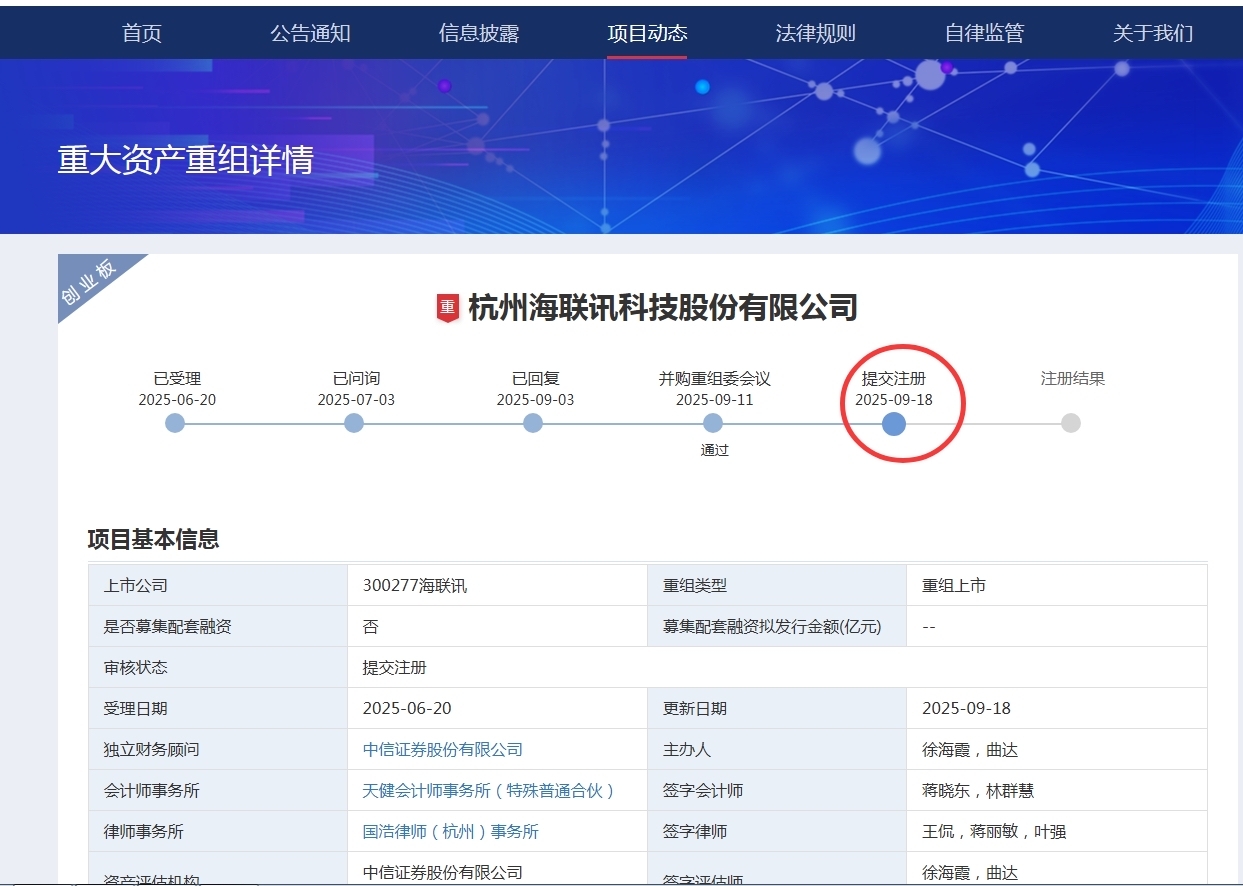Select the 并购重组委会议 timeline dot

[x=714, y=423]
